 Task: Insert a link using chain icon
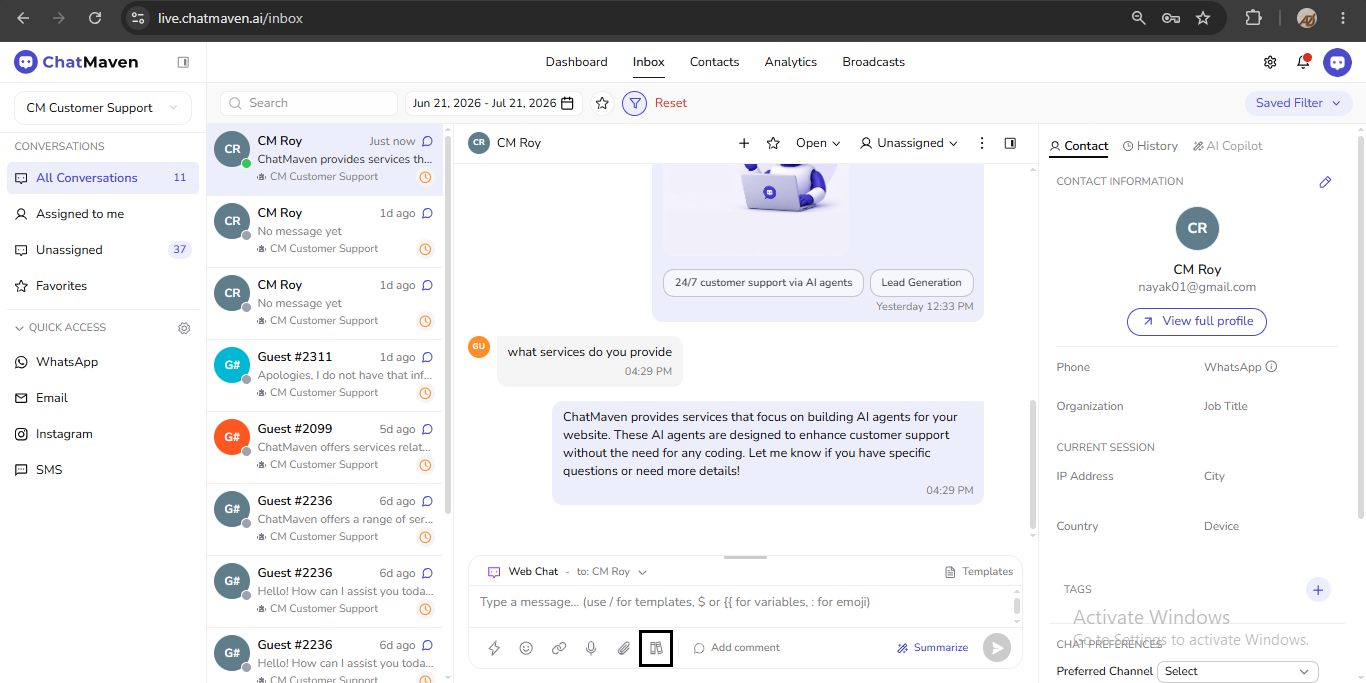click(559, 648)
